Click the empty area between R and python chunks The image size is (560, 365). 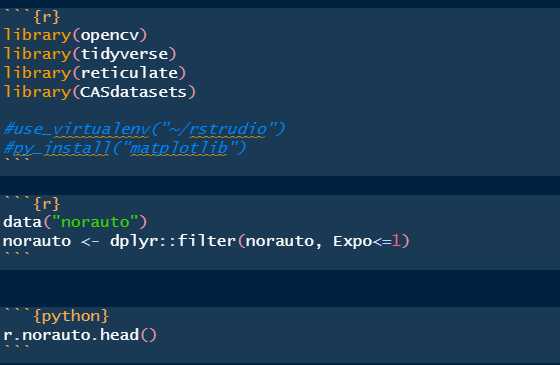pyautogui.click(x=280, y=288)
